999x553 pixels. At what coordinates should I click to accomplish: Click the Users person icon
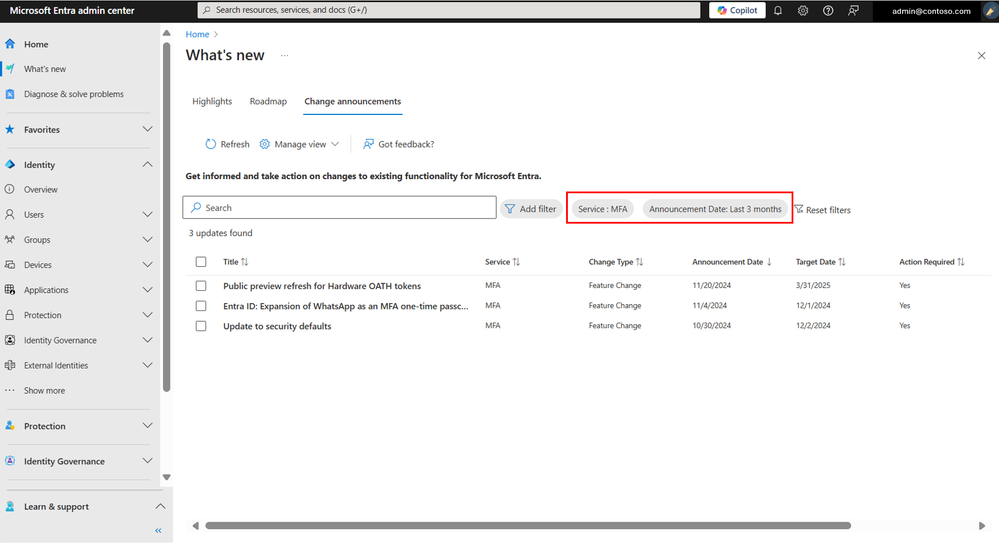pos(10,215)
